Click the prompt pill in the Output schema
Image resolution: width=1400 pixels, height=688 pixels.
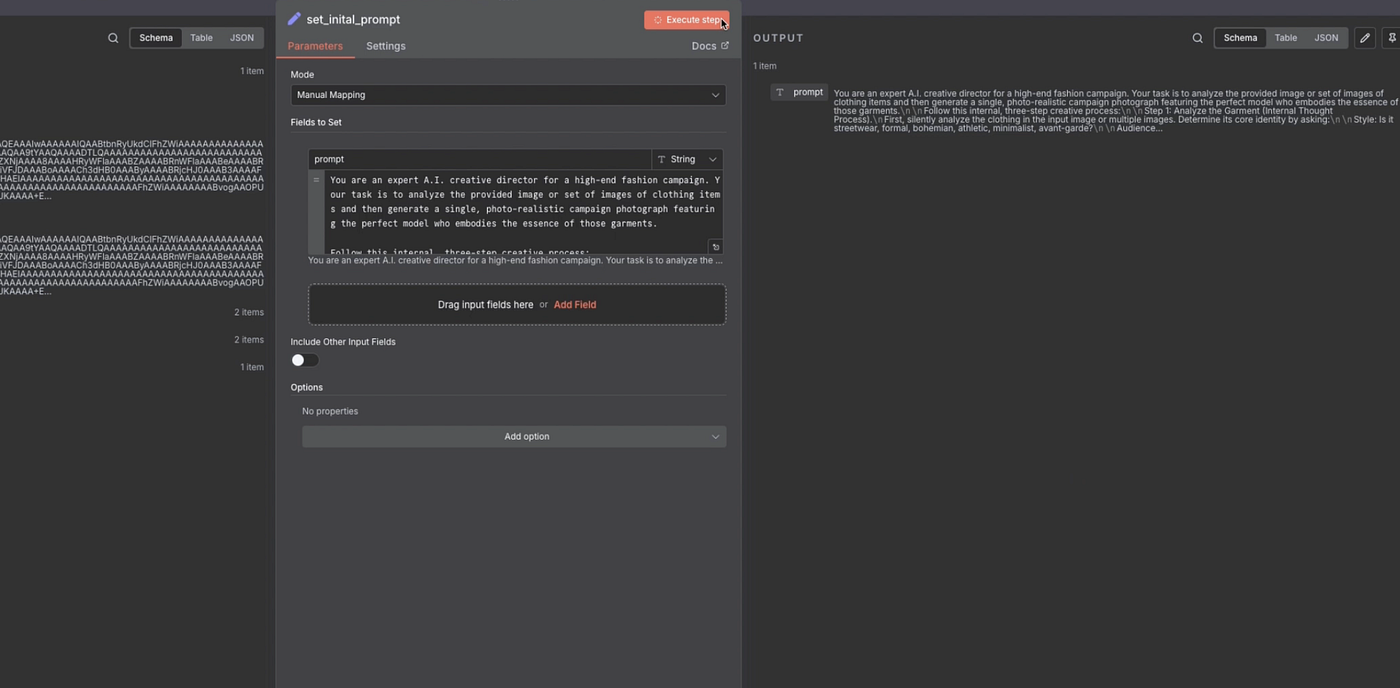click(800, 93)
